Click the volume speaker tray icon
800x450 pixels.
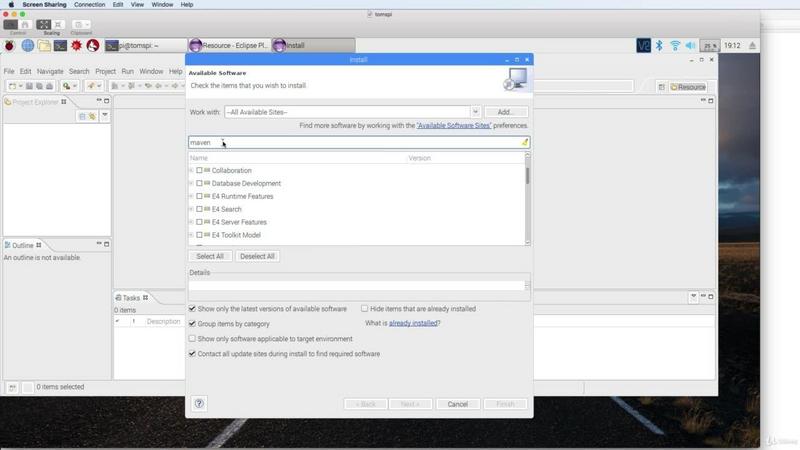690,45
